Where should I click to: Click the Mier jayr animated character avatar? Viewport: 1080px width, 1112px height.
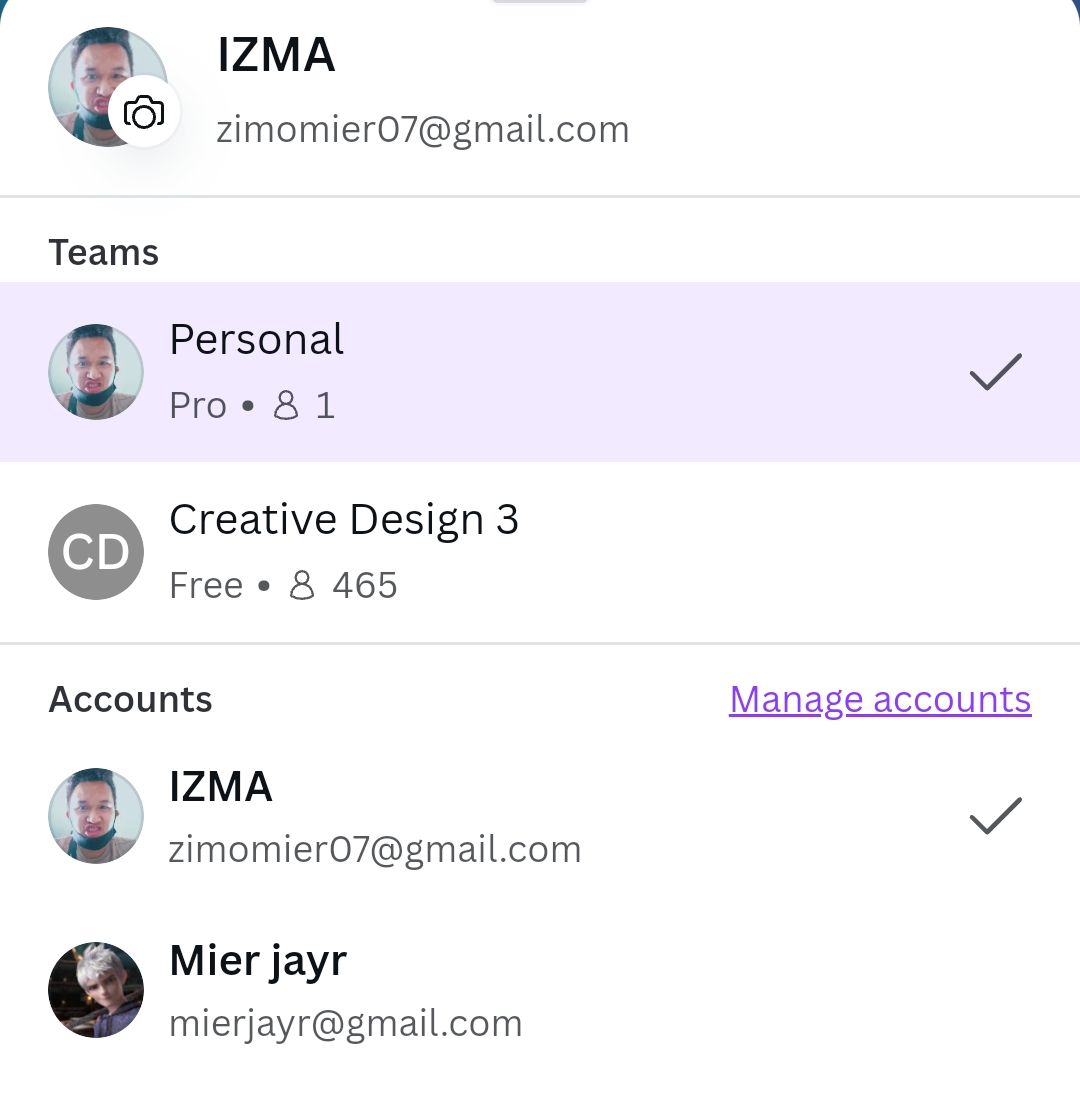coord(96,990)
